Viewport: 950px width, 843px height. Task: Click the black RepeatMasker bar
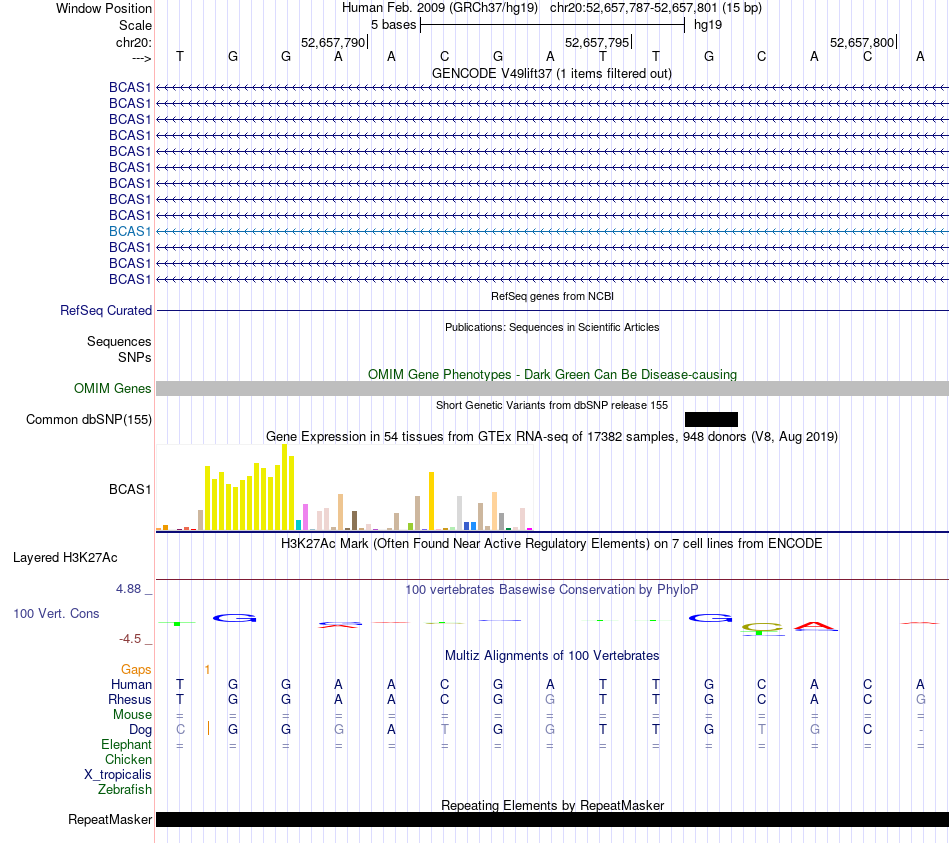552,819
